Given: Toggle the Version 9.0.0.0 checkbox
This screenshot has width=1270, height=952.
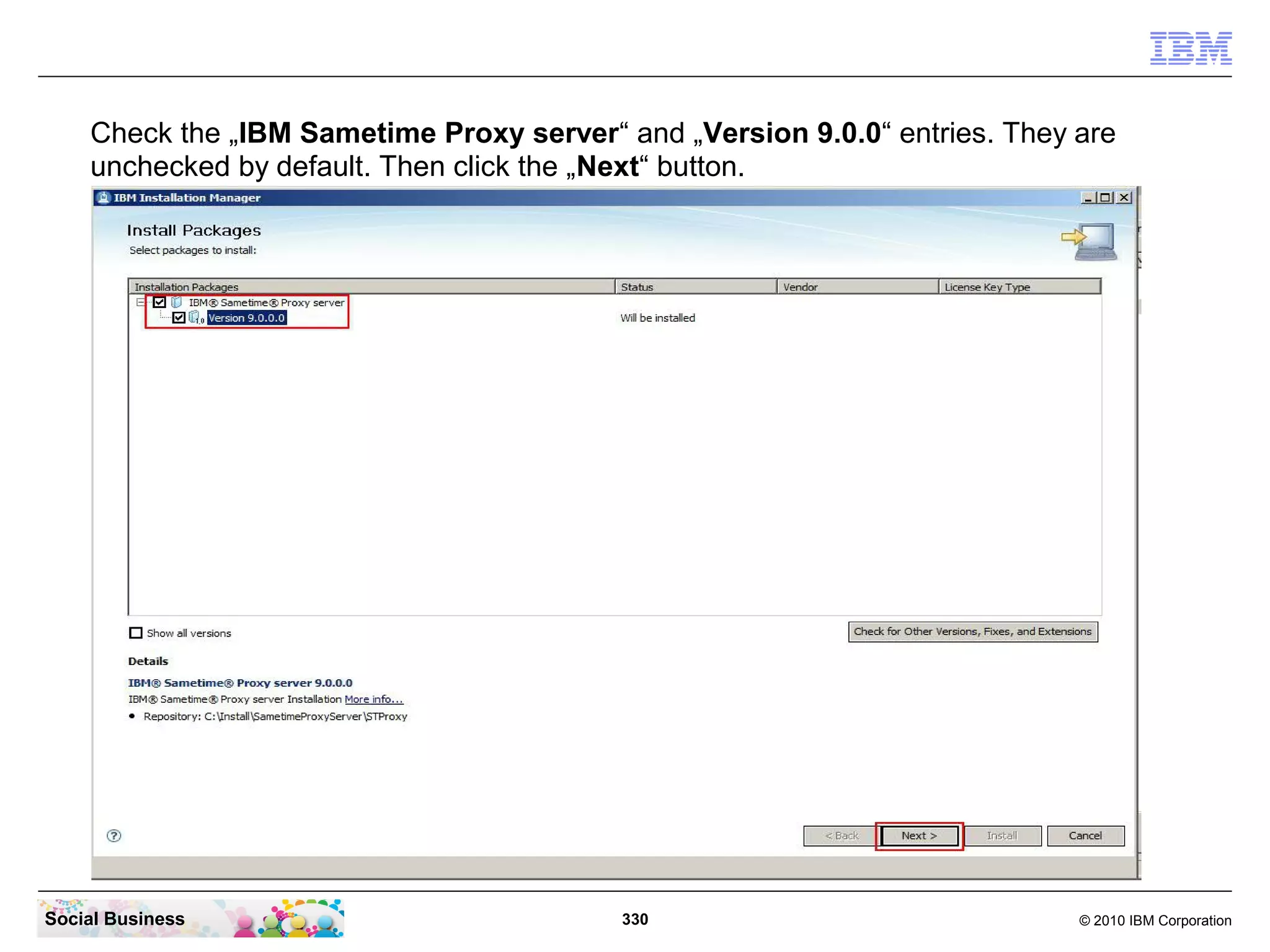Looking at the screenshot, I should [x=179, y=318].
